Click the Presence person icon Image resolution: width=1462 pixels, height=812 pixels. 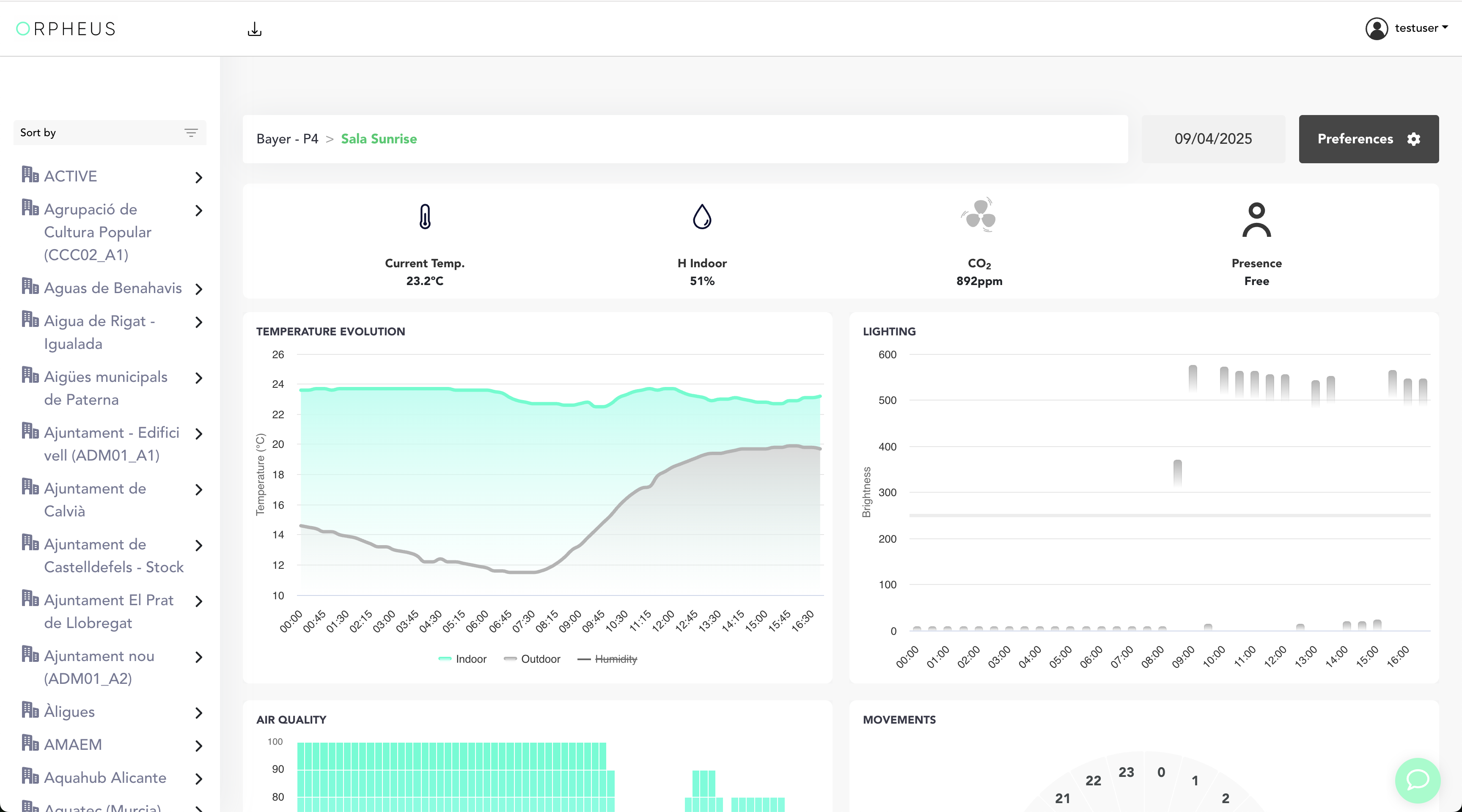[1256, 219]
